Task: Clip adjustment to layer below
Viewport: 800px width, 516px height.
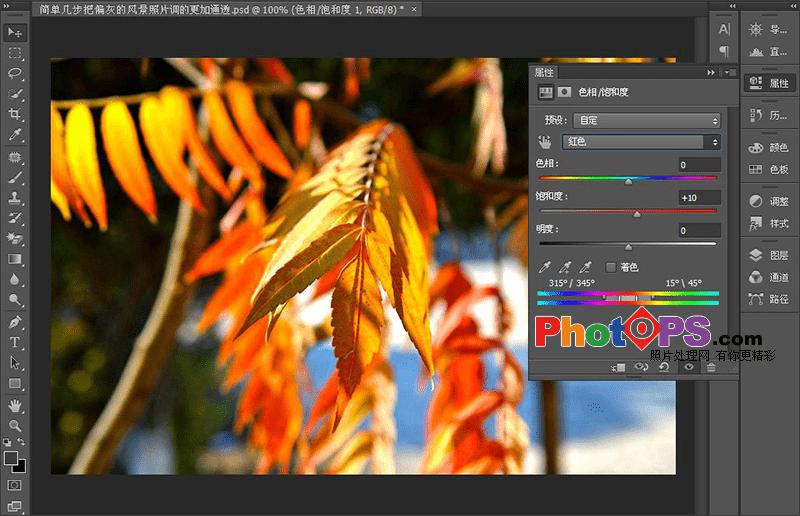Action: tap(618, 367)
